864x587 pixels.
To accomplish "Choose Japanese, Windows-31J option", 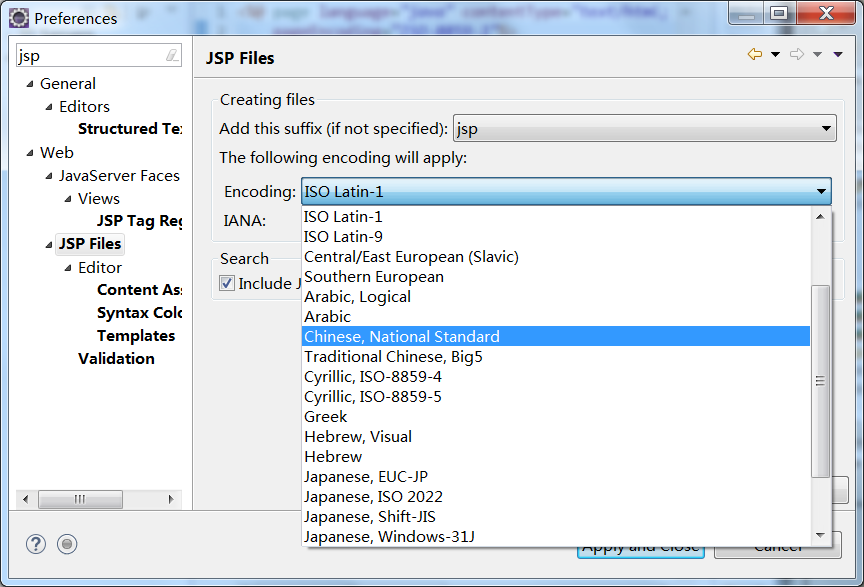I will click(x=556, y=536).
